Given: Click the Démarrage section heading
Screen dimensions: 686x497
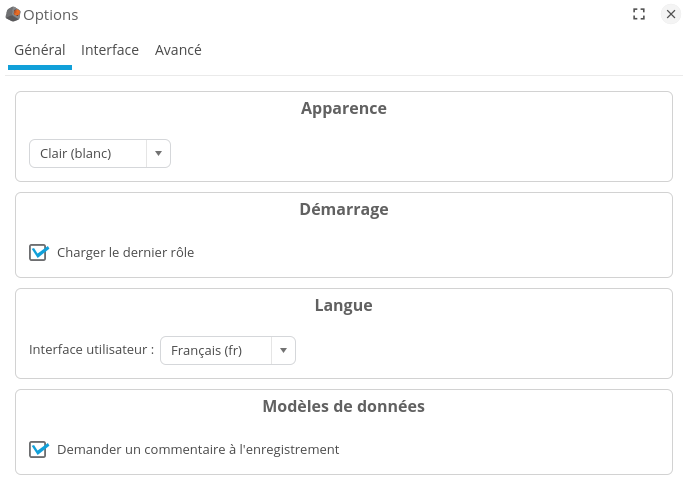Looking at the screenshot, I should (x=343, y=210).
